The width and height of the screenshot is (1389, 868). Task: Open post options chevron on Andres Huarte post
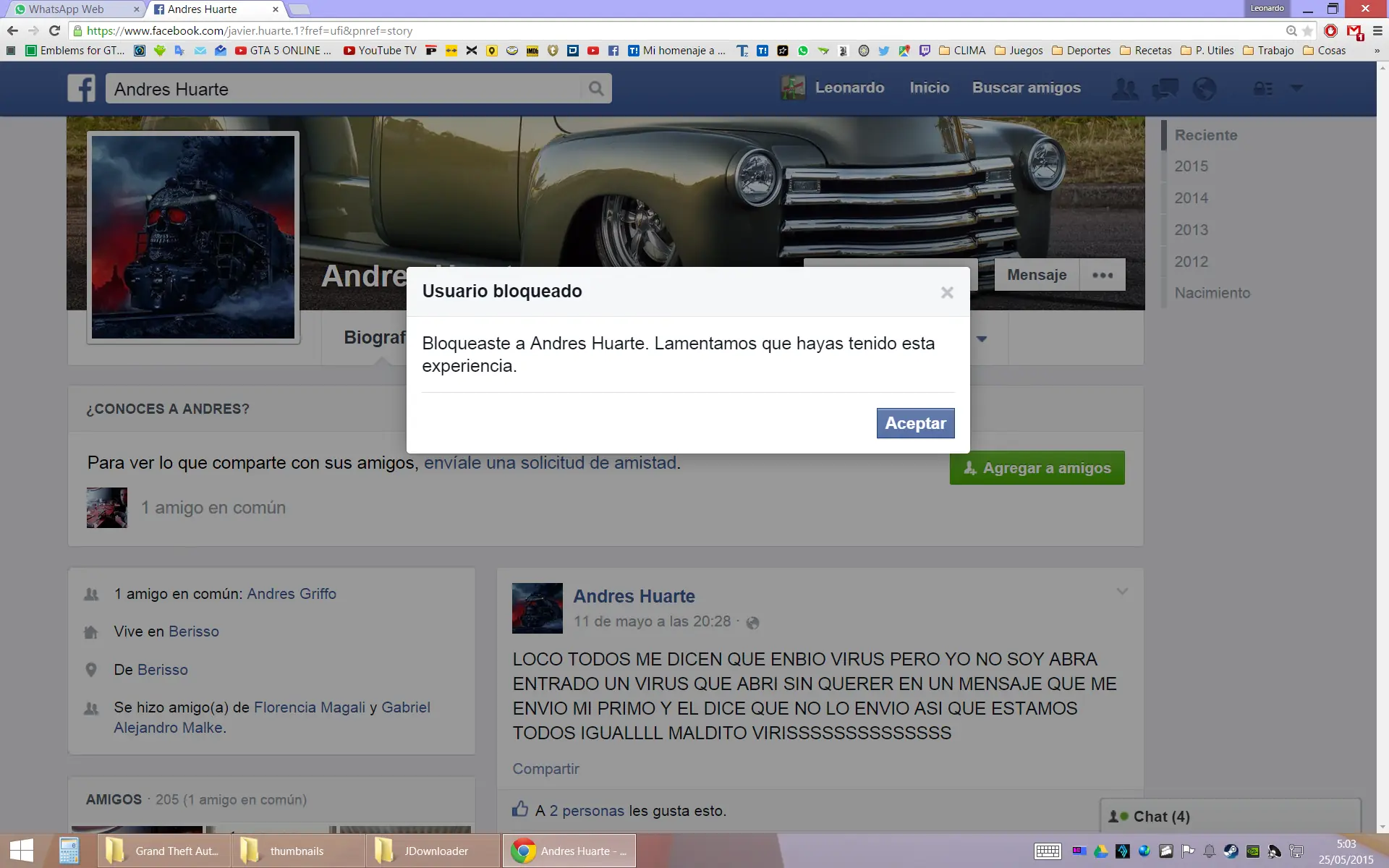pyautogui.click(x=1122, y=592)
